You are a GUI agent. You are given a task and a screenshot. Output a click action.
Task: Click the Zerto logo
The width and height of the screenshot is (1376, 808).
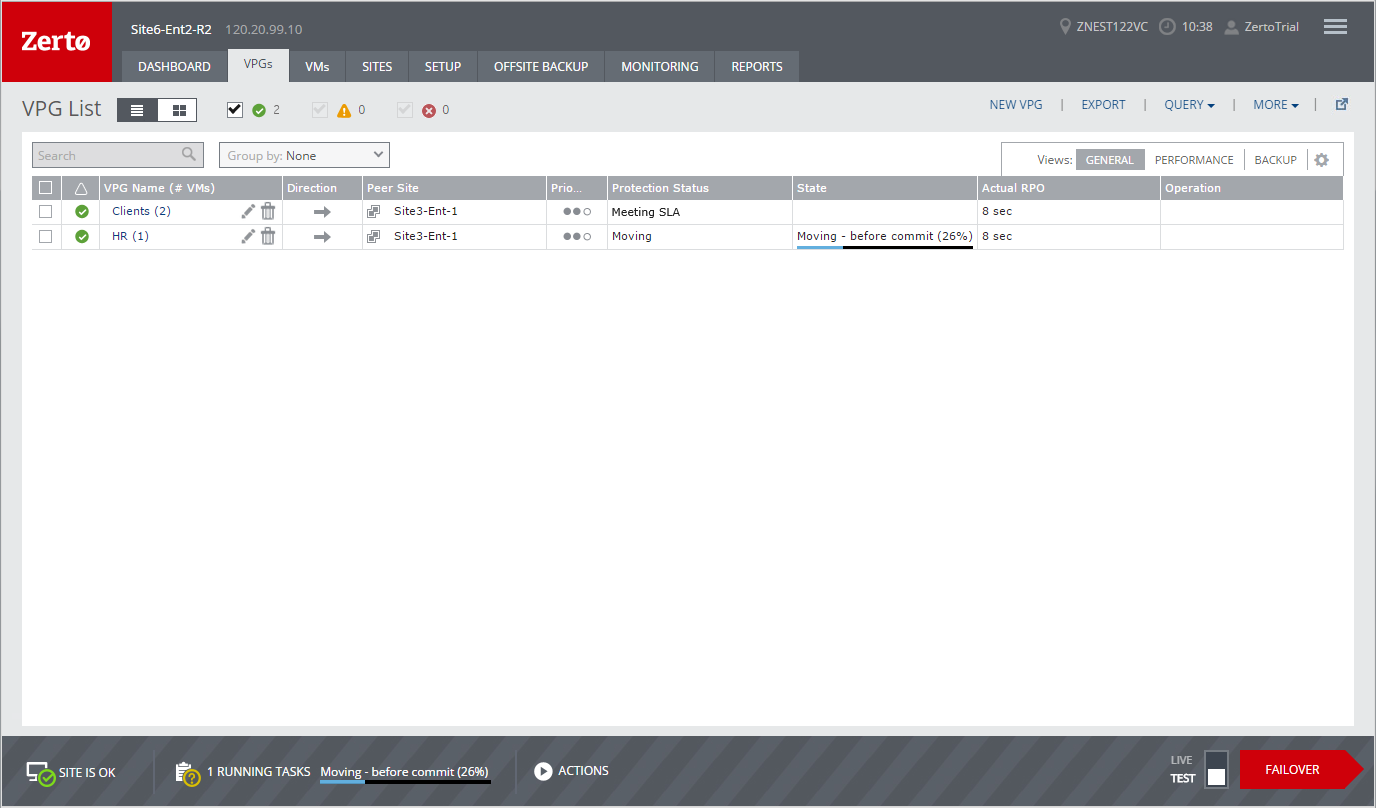tap(57, 42)
